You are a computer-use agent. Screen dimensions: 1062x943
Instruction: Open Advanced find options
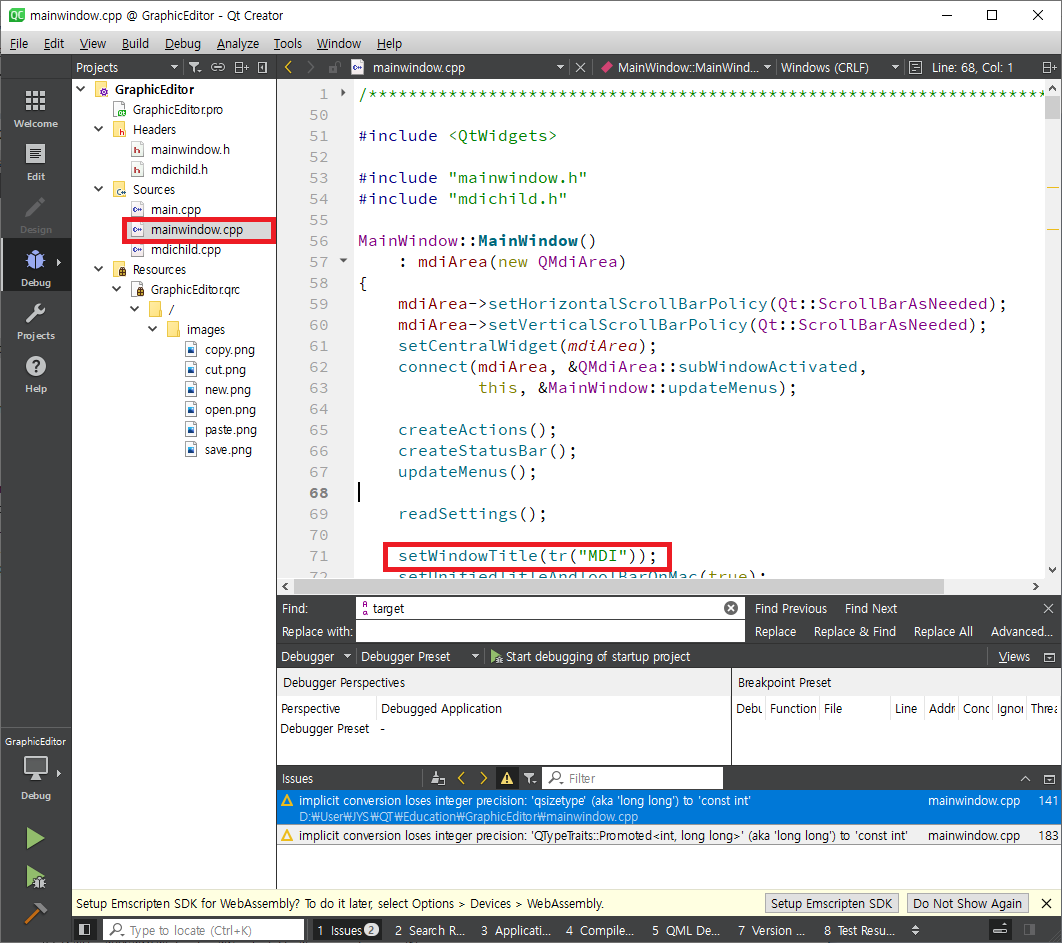(1021, 631)
